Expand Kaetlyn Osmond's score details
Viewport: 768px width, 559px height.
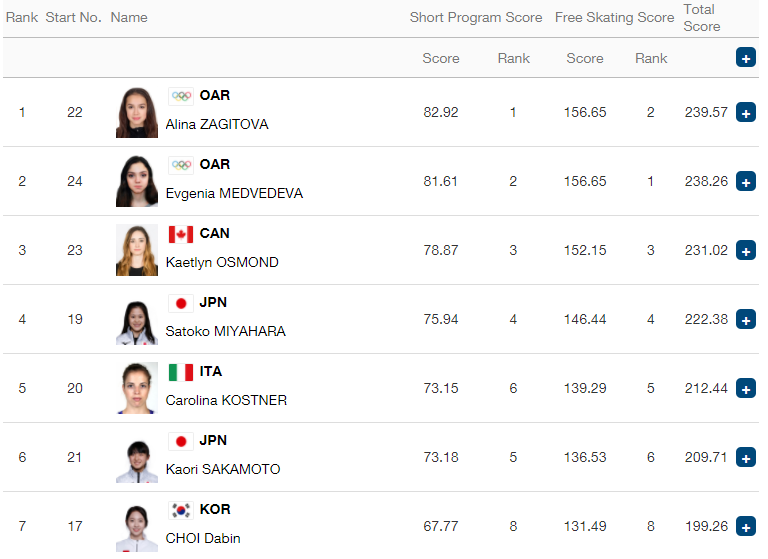(x=745, y=251)
